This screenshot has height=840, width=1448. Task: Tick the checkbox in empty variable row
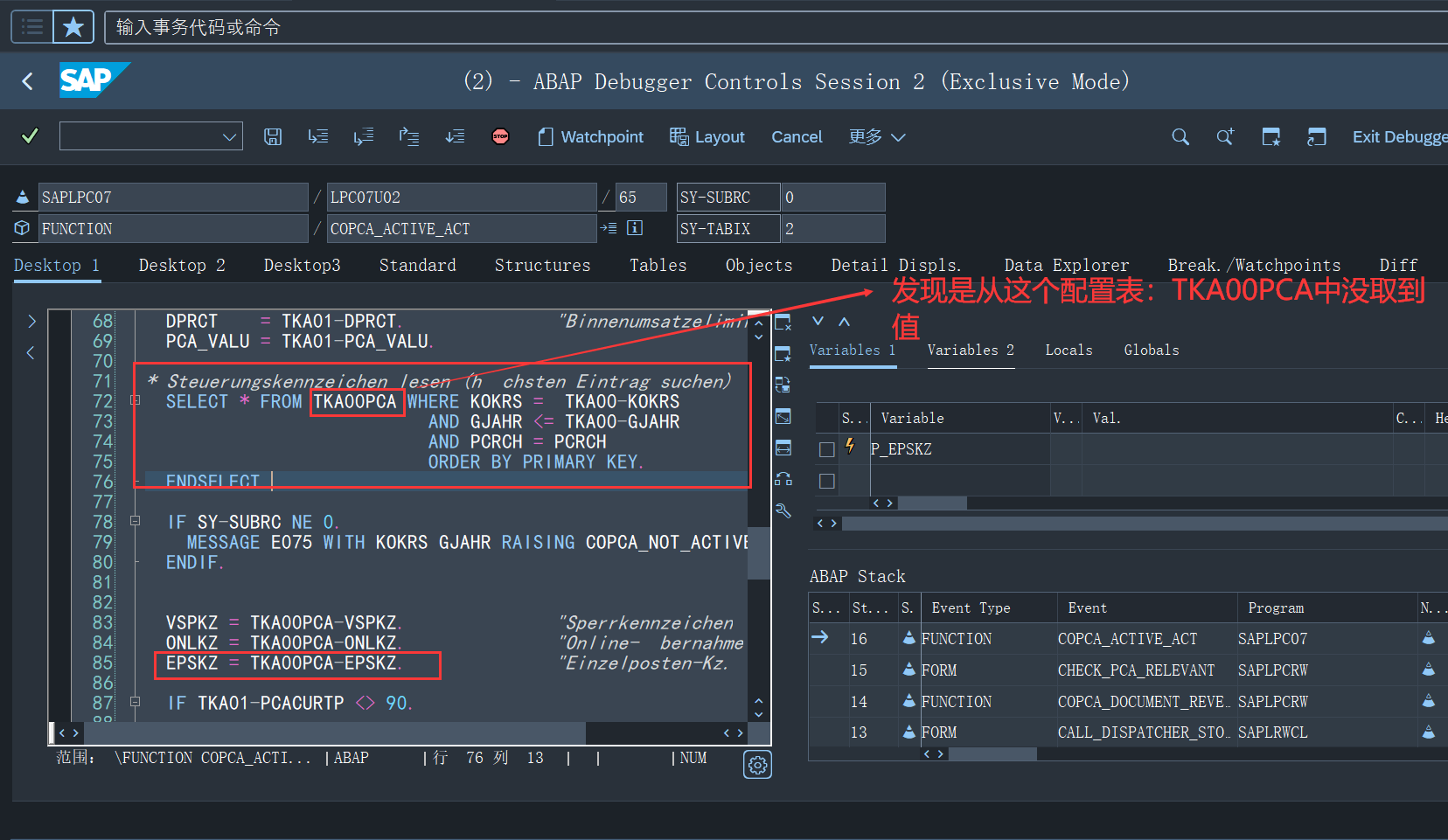826,481
